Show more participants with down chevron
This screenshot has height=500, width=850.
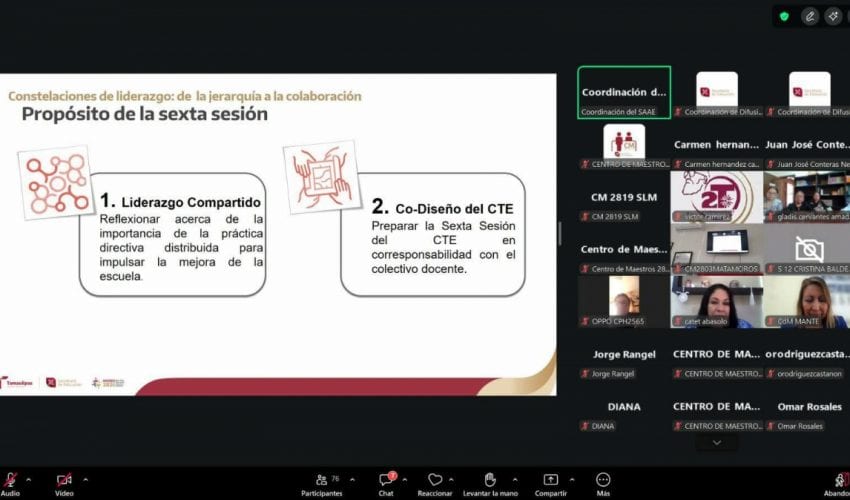click(716, 442)
